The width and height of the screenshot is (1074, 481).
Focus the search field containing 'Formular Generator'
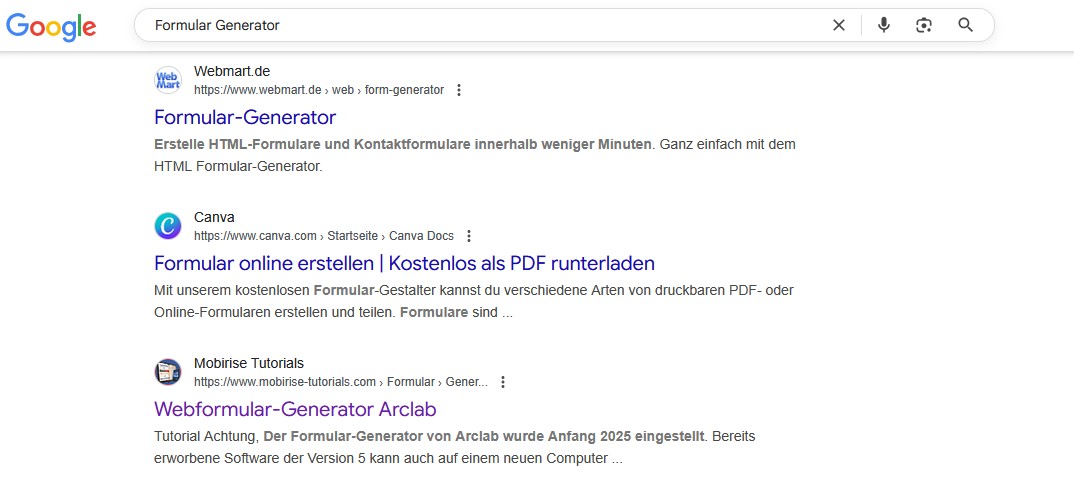pos(480,25)
